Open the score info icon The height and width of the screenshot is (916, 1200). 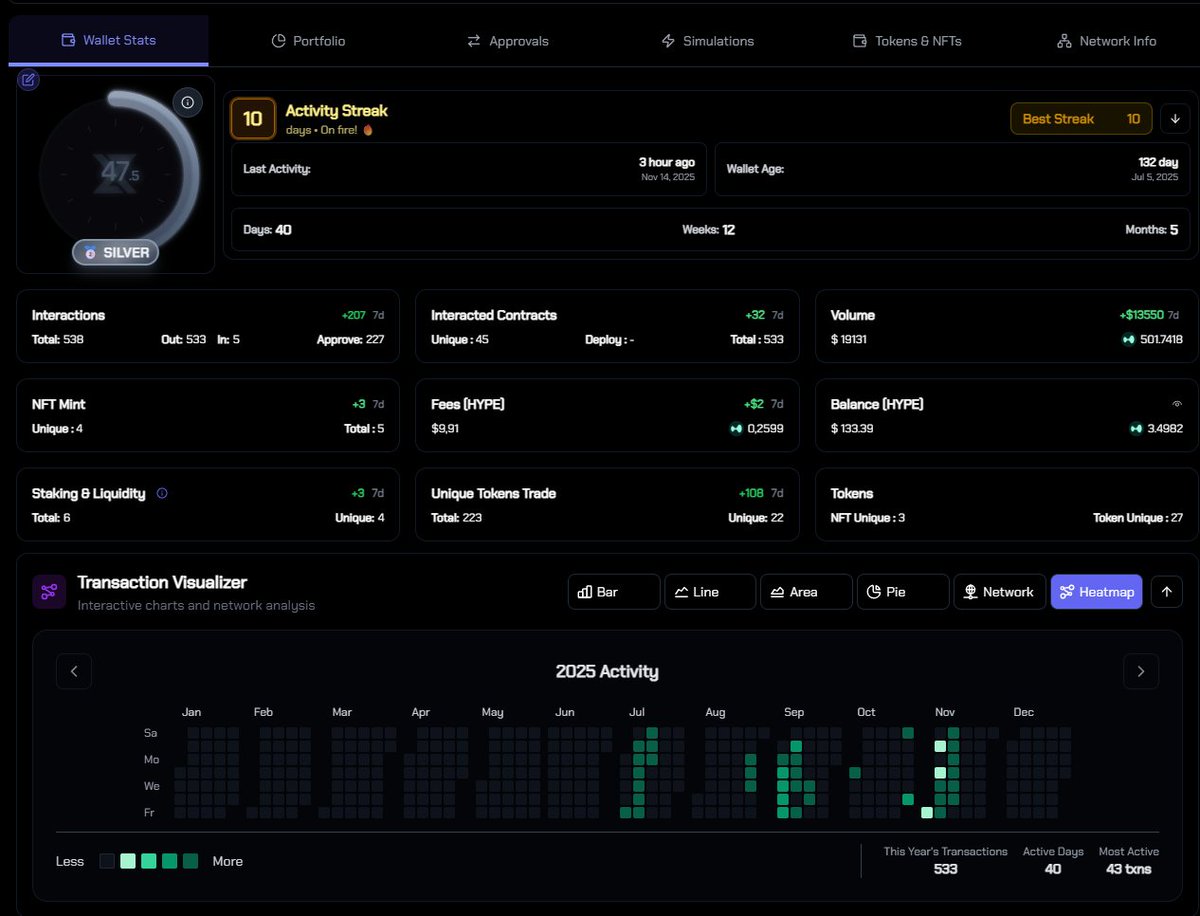187,102
